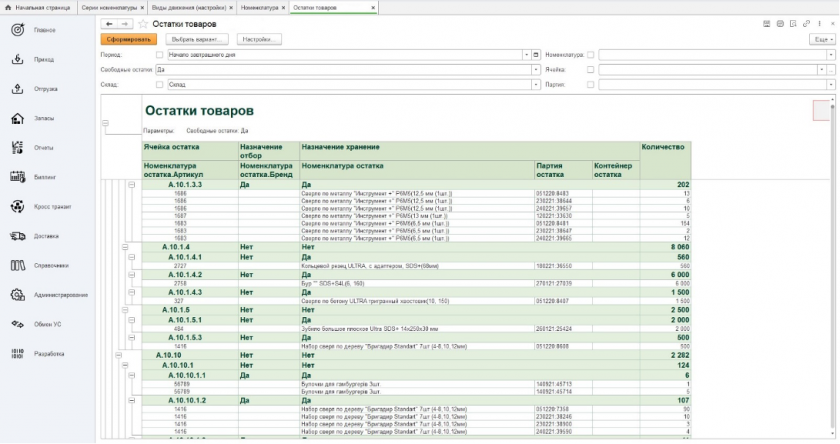Open the Настройки button
Image resolution: width=840 pixels, height=444 pixels.
[259, 40]
